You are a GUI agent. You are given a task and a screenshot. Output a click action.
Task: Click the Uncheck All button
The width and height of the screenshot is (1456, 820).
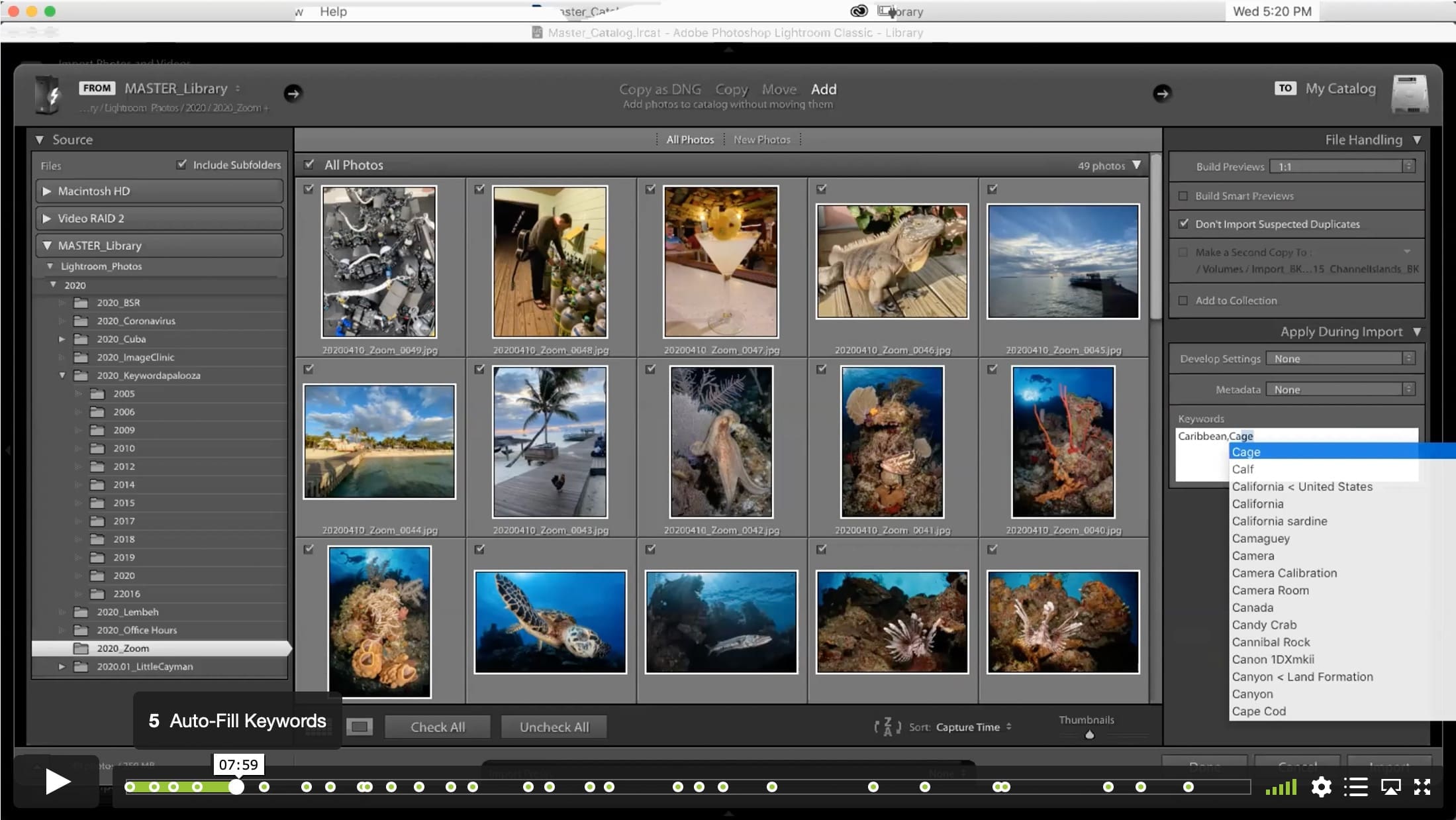coord(554,727)
